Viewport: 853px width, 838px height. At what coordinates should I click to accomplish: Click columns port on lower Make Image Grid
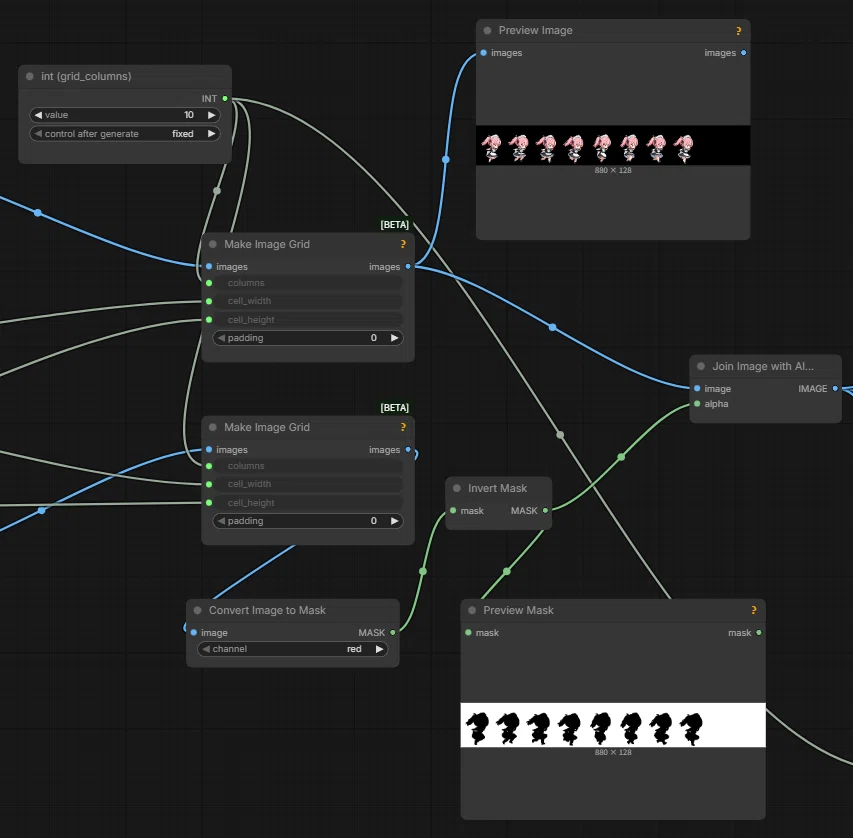pos(209,466)
